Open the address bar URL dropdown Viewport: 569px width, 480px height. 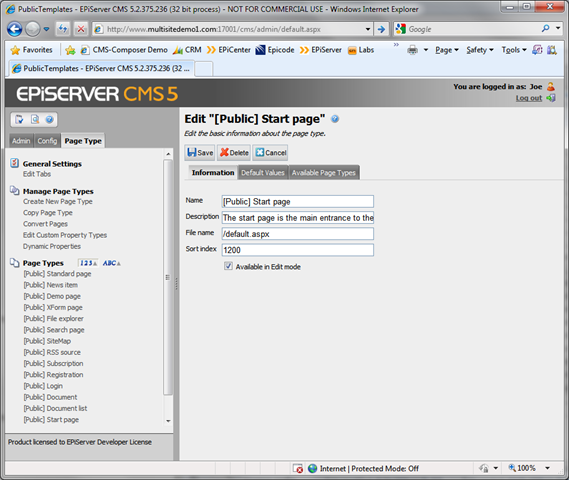click(x=368, y=29)
